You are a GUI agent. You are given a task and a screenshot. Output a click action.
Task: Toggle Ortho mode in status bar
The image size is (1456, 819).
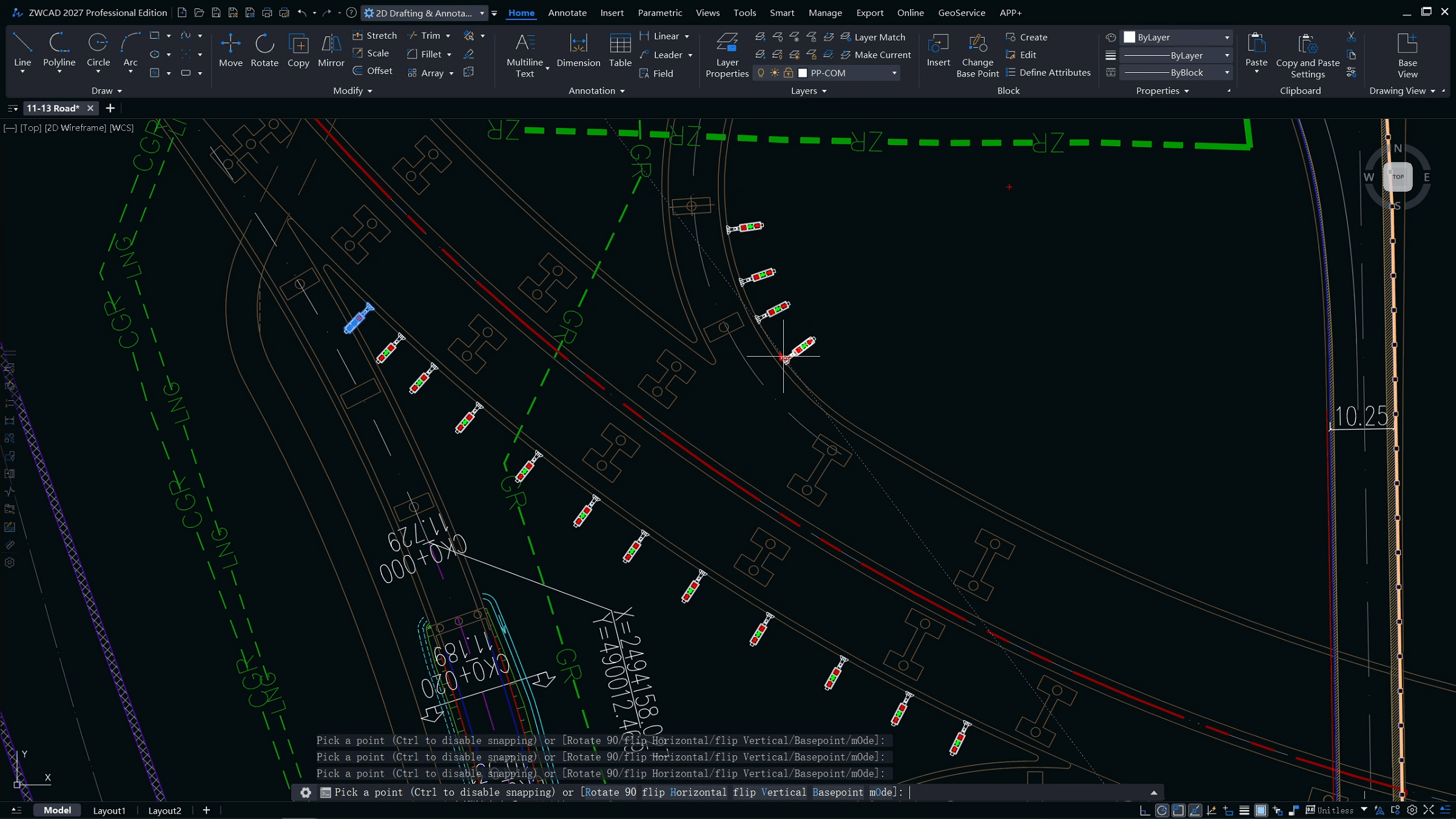1145,811
